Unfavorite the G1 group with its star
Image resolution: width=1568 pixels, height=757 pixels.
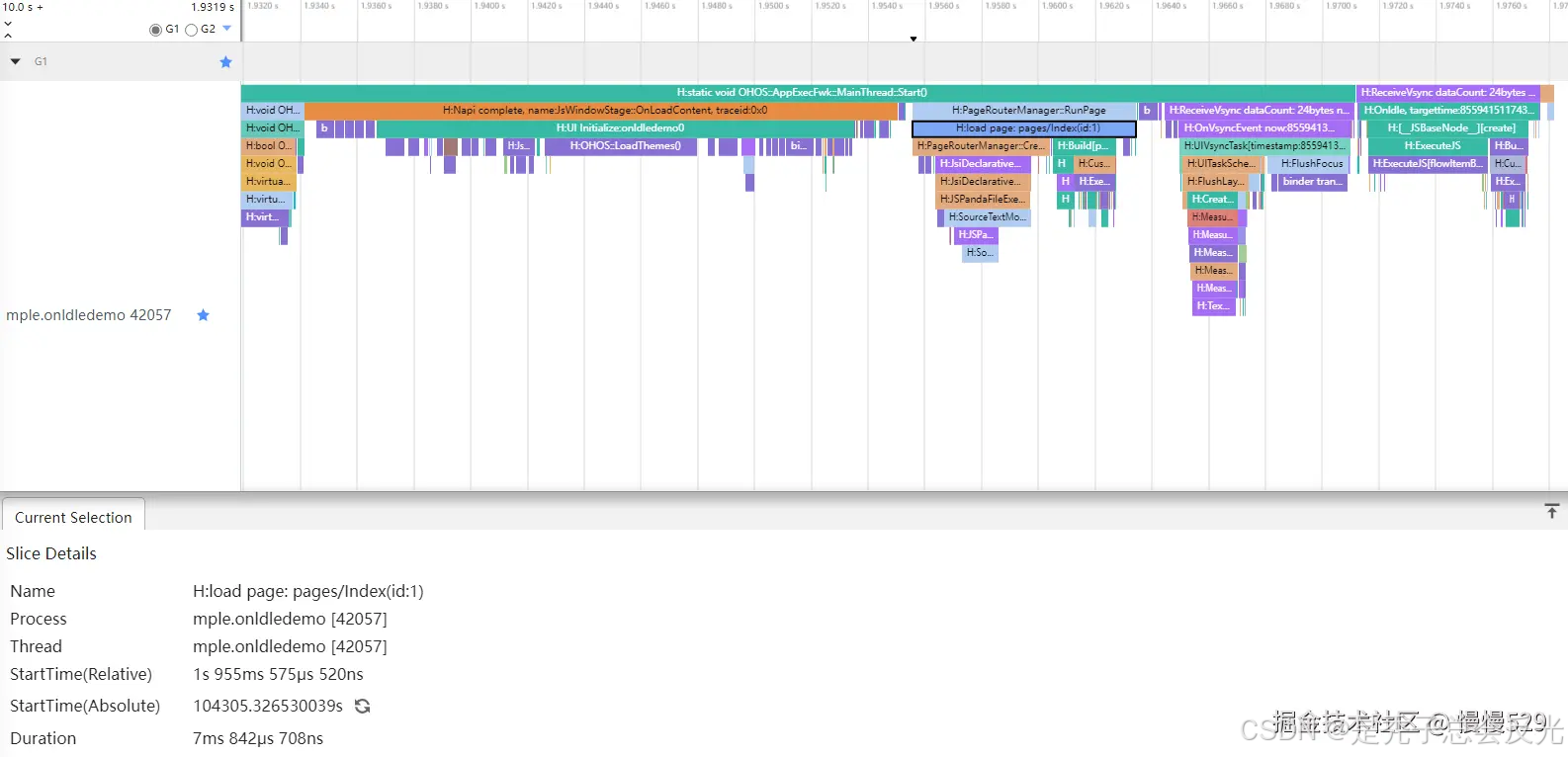point(225,61)
